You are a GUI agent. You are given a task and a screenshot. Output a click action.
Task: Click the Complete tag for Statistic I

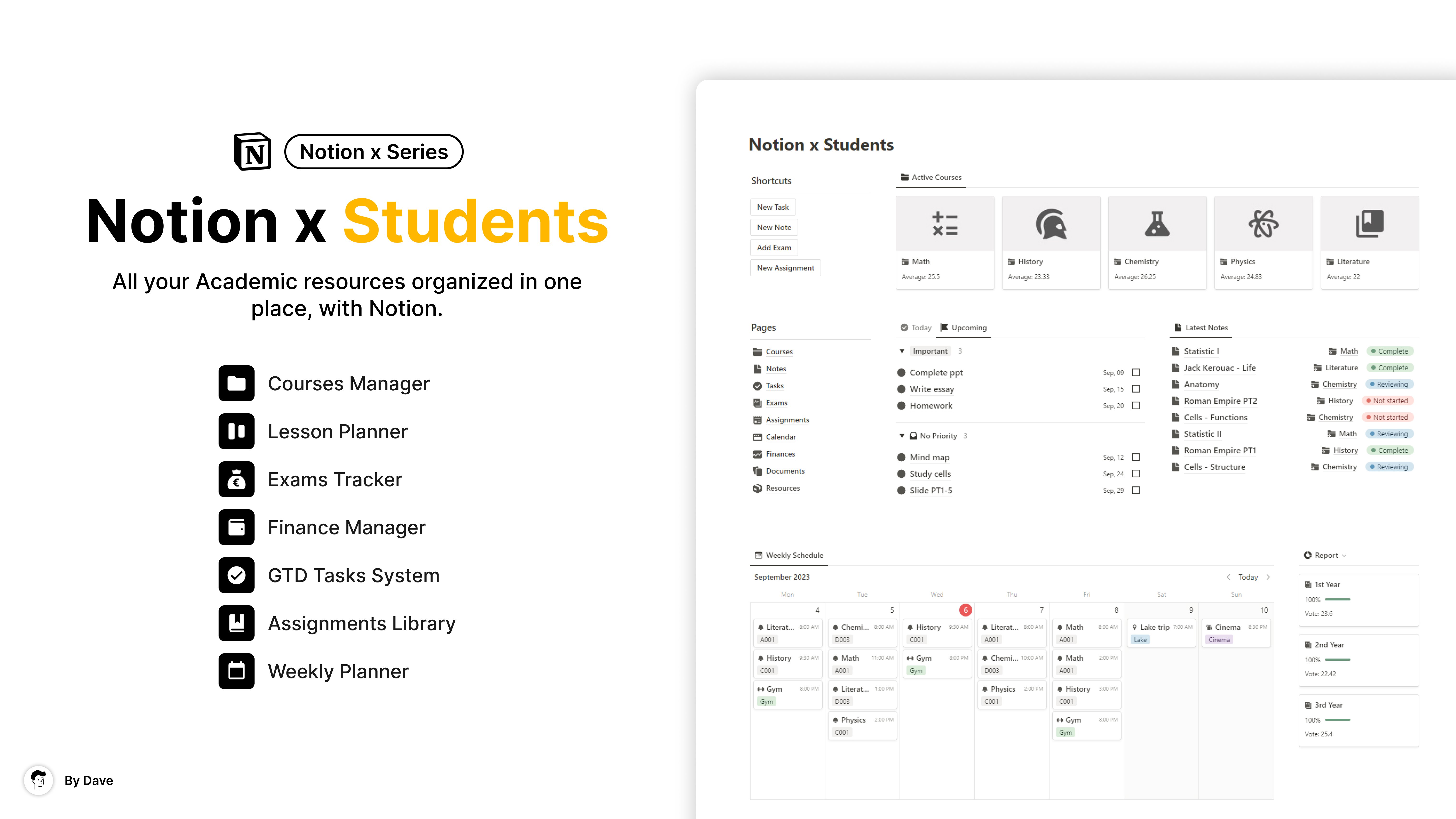[1390, 351]
